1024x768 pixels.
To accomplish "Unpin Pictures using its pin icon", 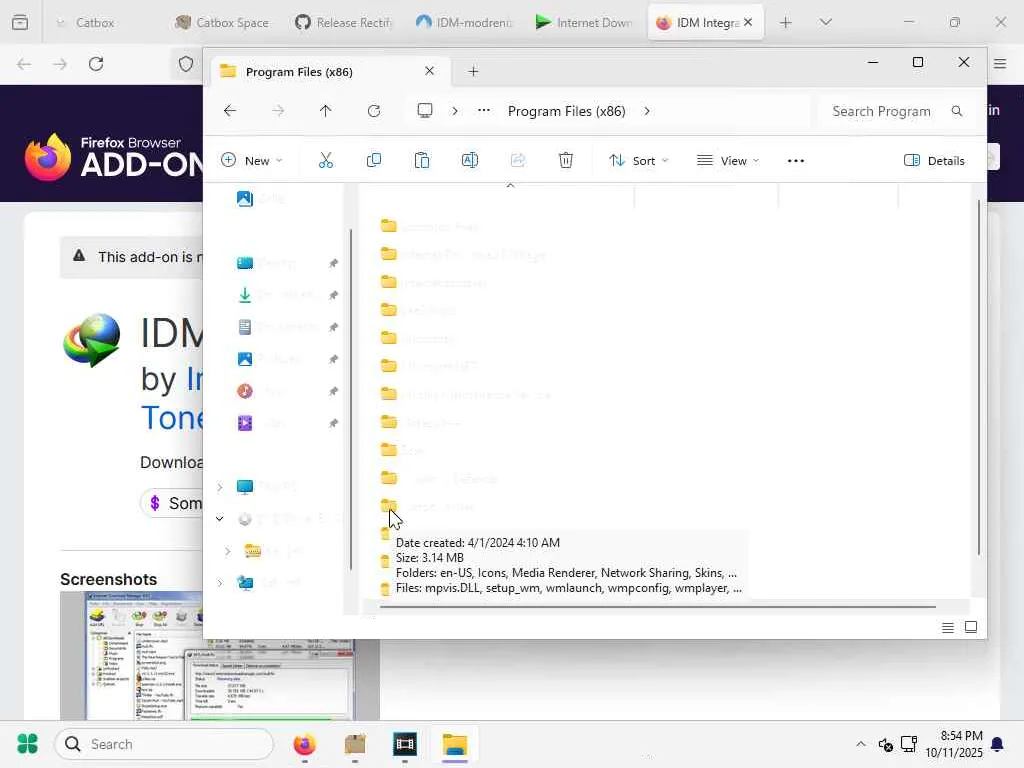I will coord(333,359).
